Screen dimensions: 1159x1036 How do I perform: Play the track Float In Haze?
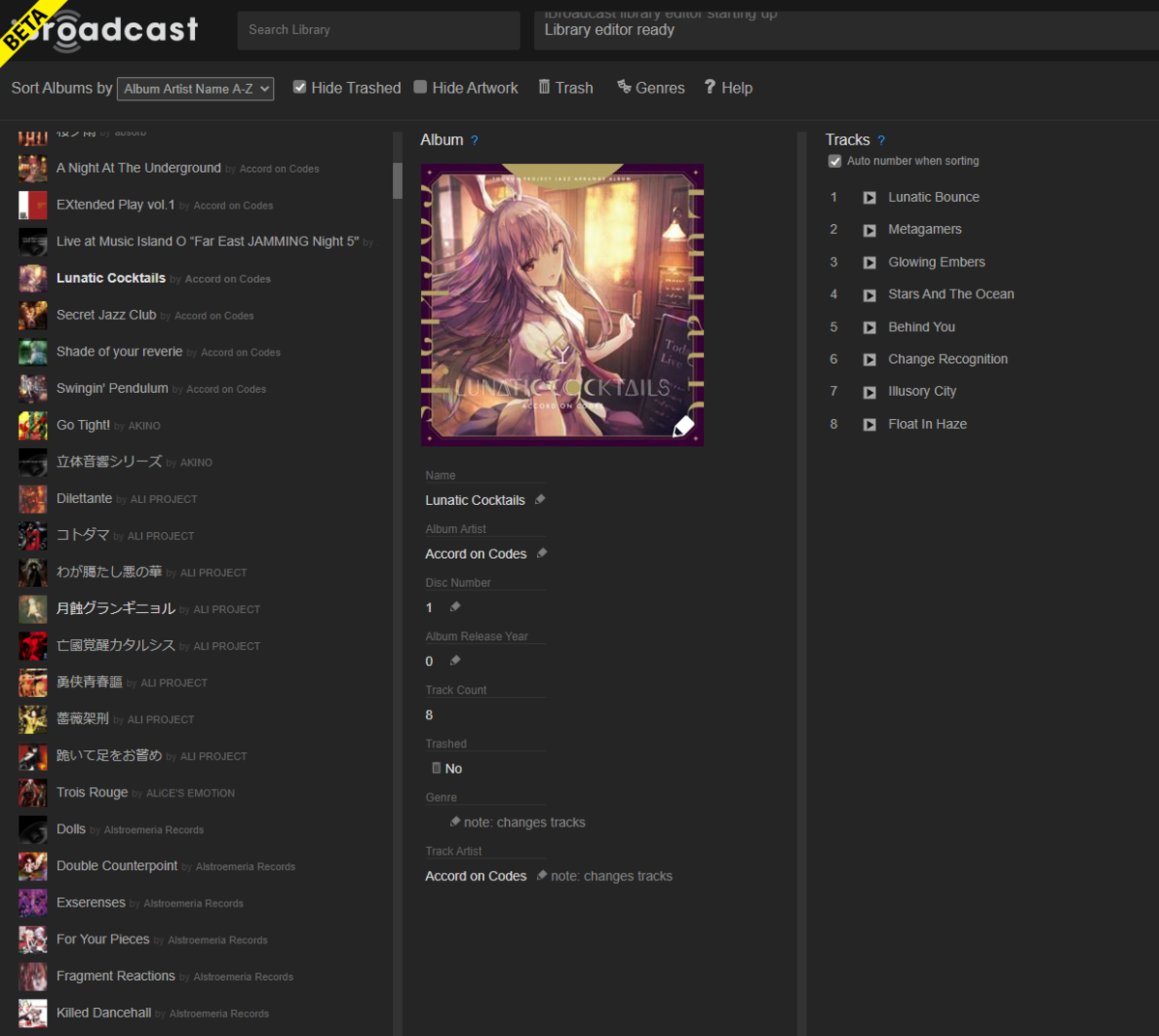(x=869, y=424)
